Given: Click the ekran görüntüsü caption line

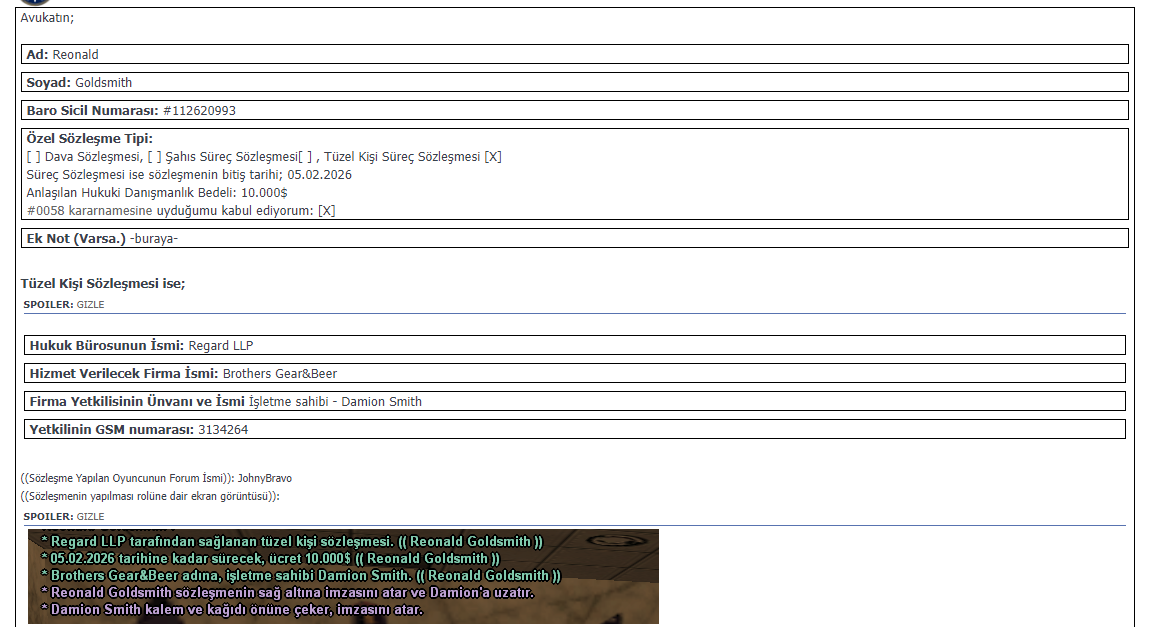Looking at the screenshot, I should click(x=150, y=496).
